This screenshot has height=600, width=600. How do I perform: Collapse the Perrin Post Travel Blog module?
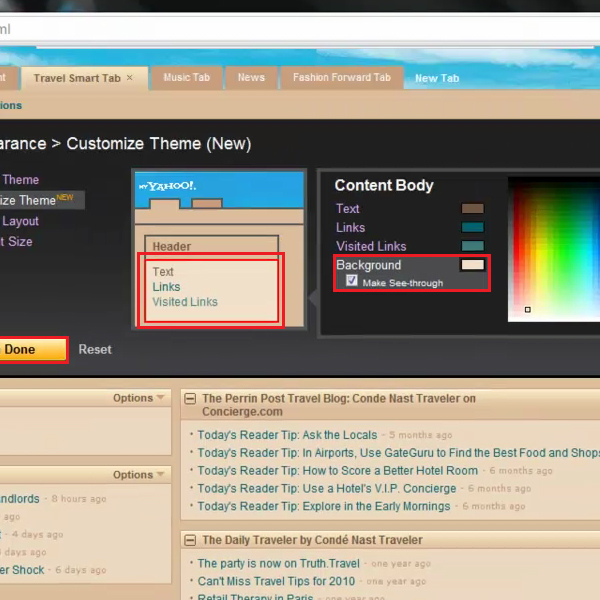pos(190,399)
